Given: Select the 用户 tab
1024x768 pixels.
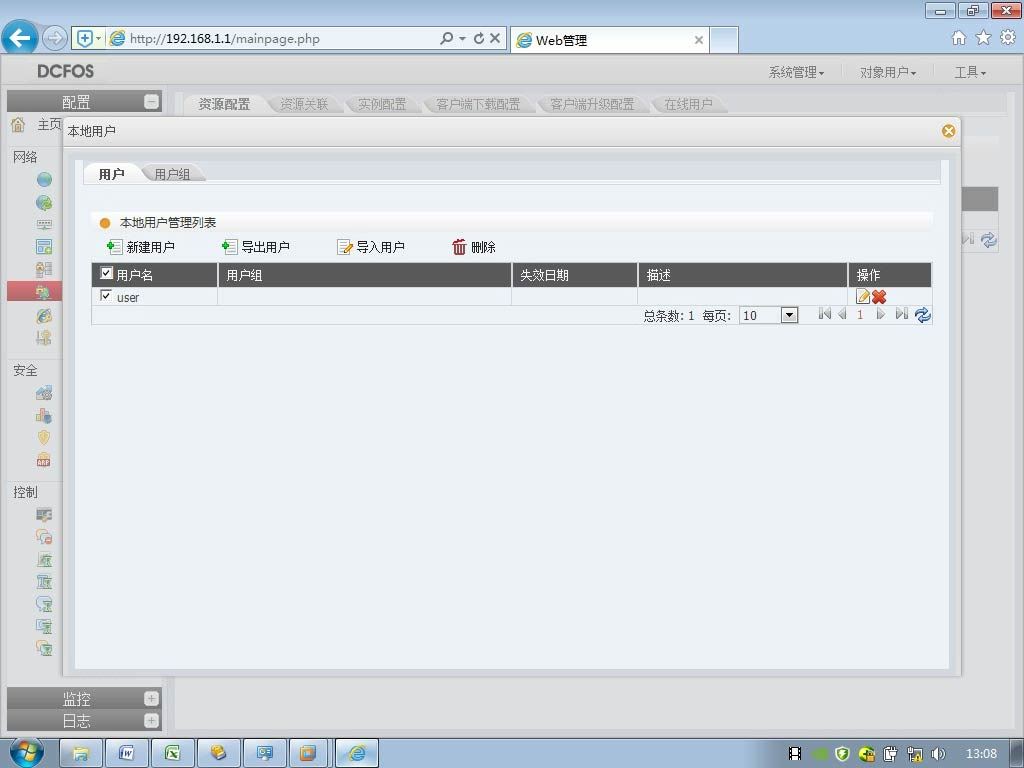Looking at the screenshot, I should [111, 174].
